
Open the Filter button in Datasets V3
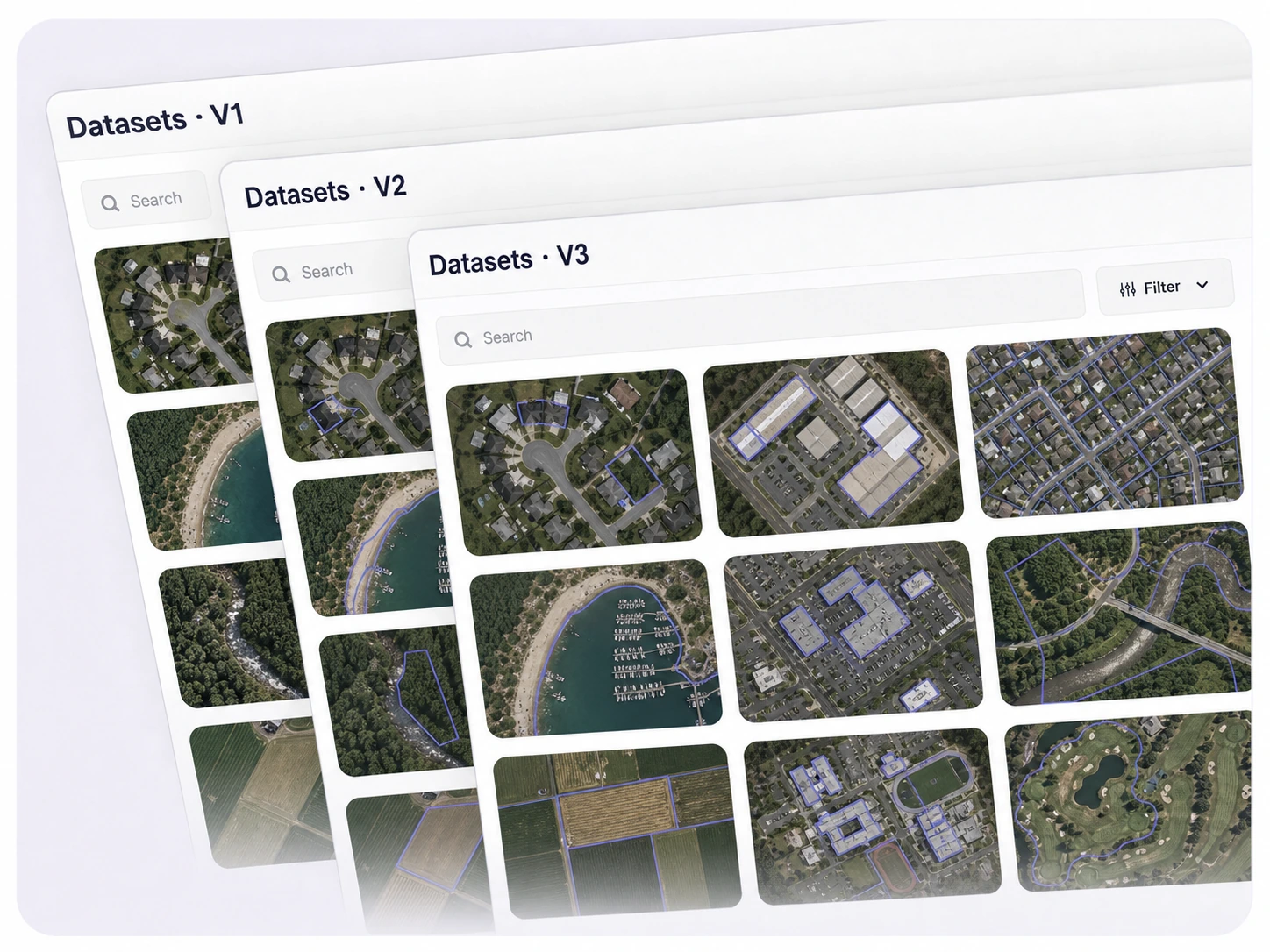(x=1166, y=287)
